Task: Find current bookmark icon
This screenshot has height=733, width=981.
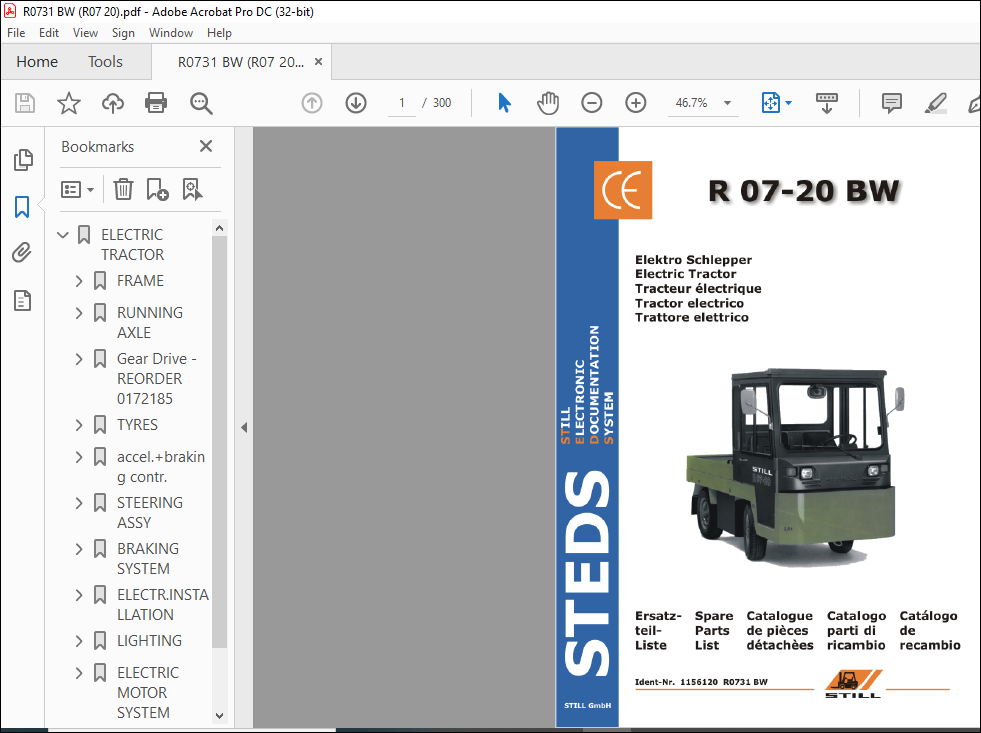Action: [x=192, y=189]
